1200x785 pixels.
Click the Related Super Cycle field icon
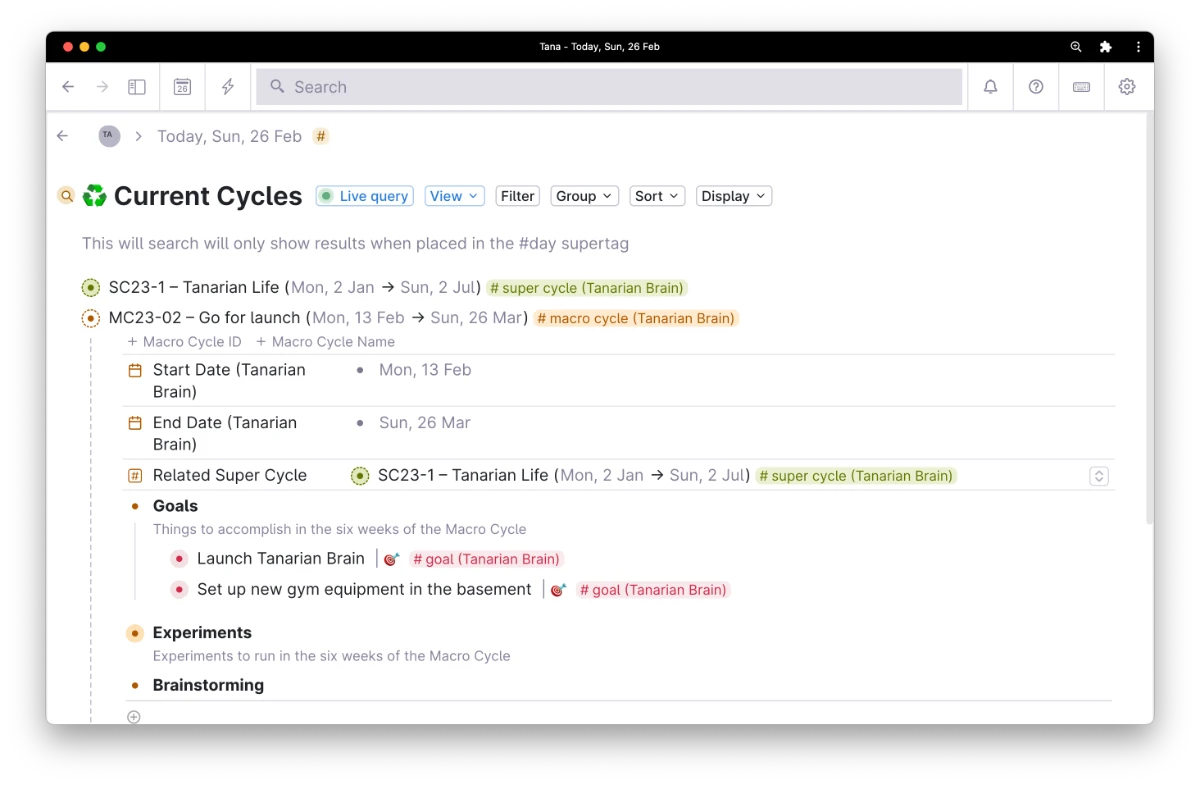pos(135,476)
